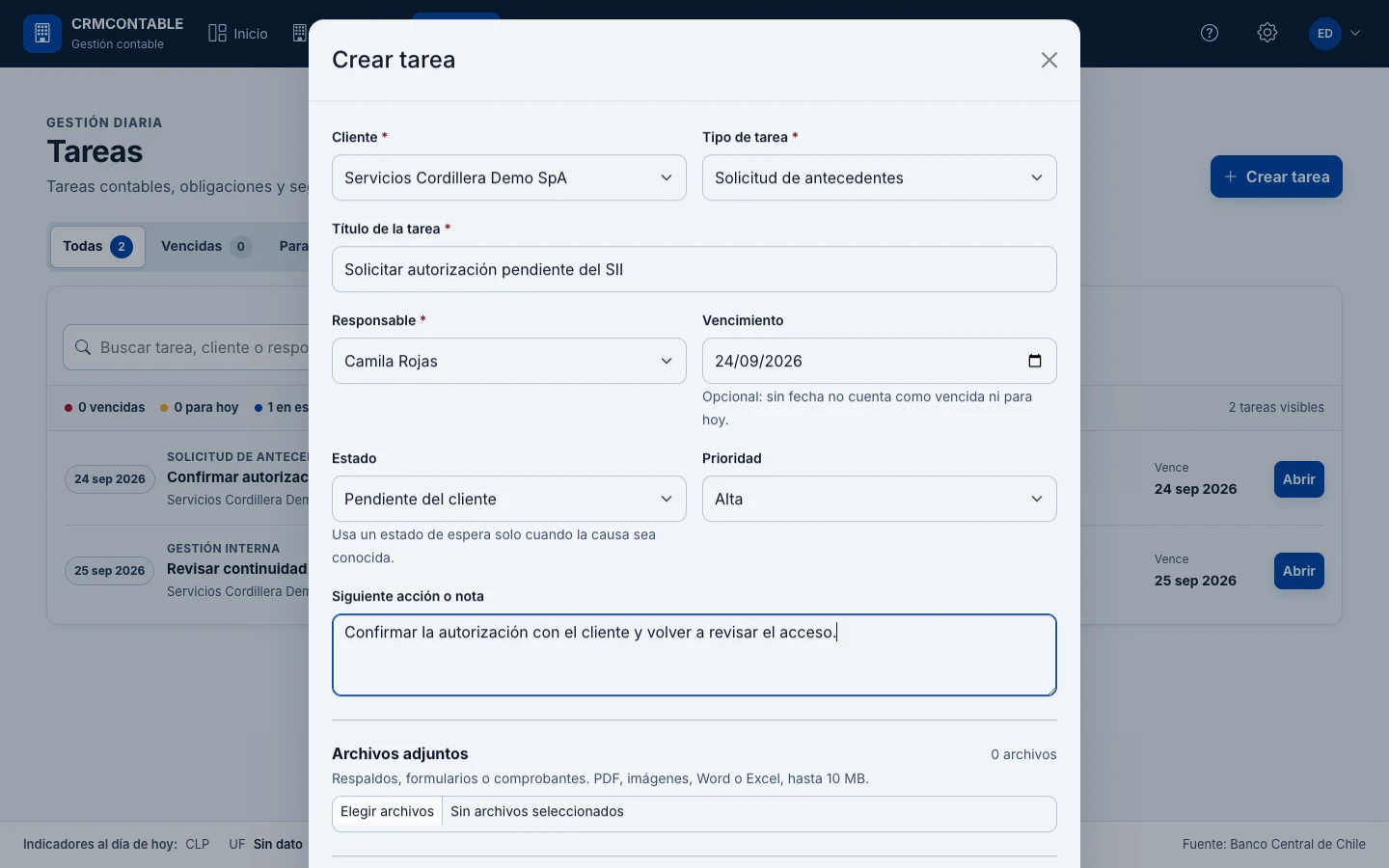Click the CRMCONTABLE building logo icon
The width and height of the screenshot is (1389, 868).
(42, 34)
